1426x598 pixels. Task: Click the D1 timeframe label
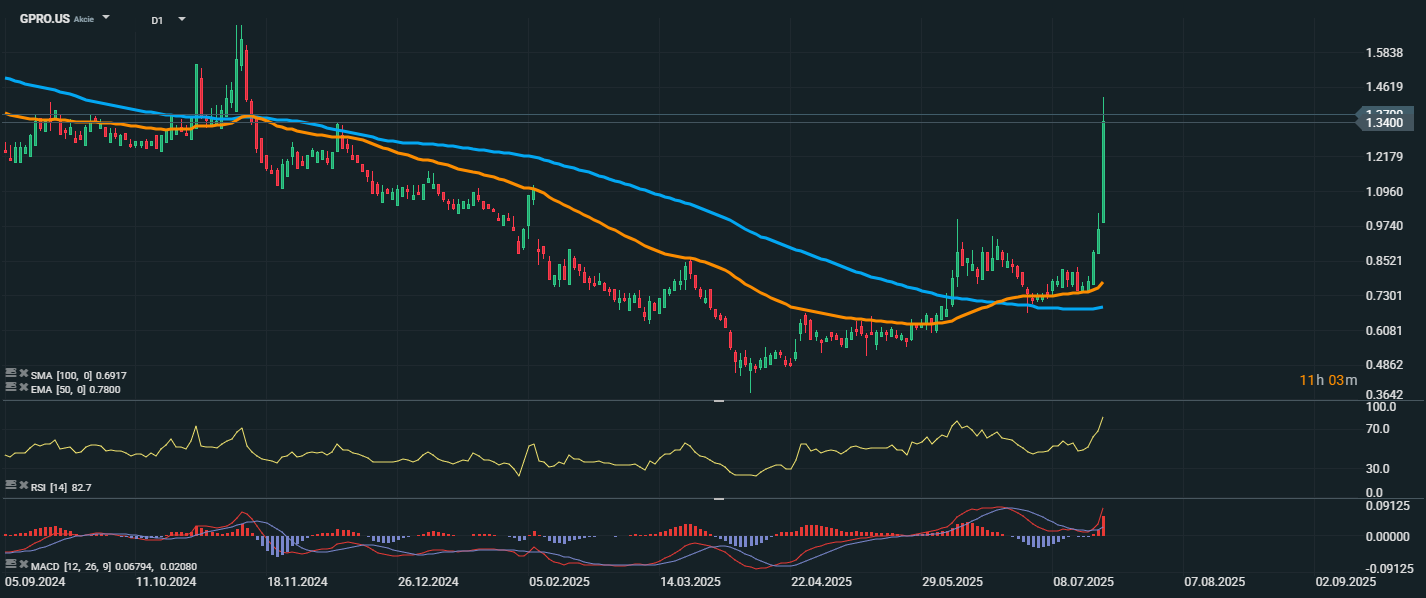pos(158,20)
